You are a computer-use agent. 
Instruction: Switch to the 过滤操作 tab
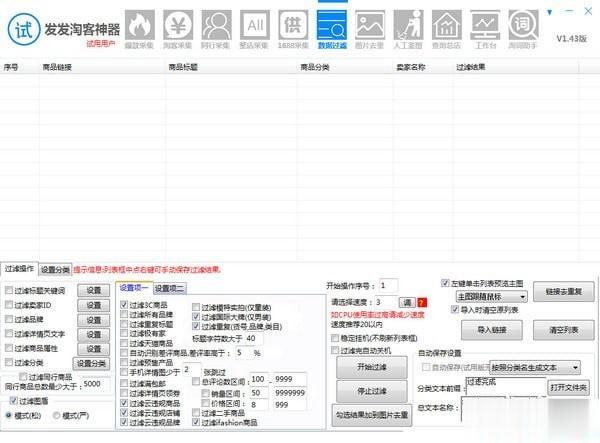click(19, 269)
